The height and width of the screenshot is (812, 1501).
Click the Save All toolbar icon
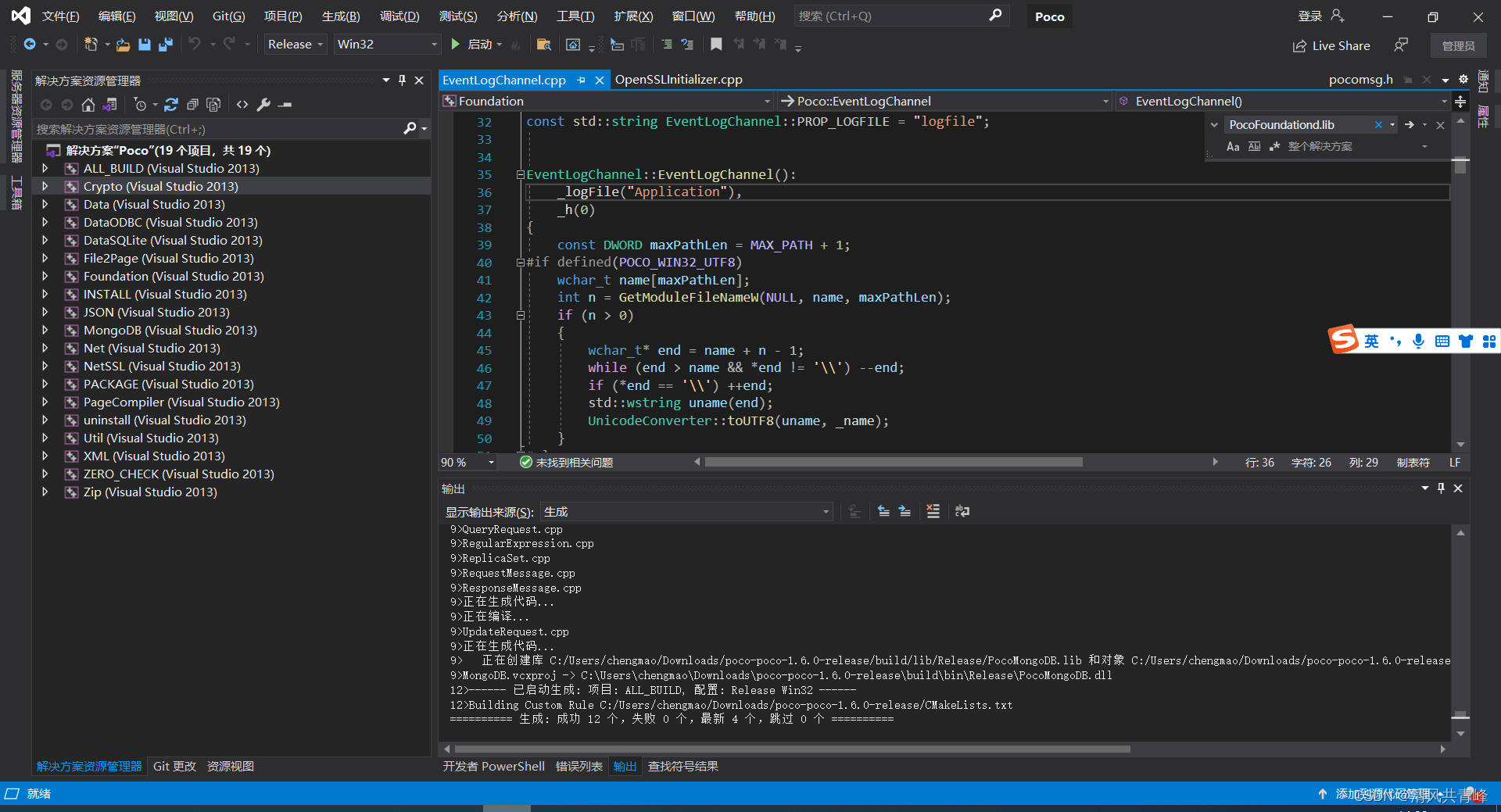coord(165,45)
